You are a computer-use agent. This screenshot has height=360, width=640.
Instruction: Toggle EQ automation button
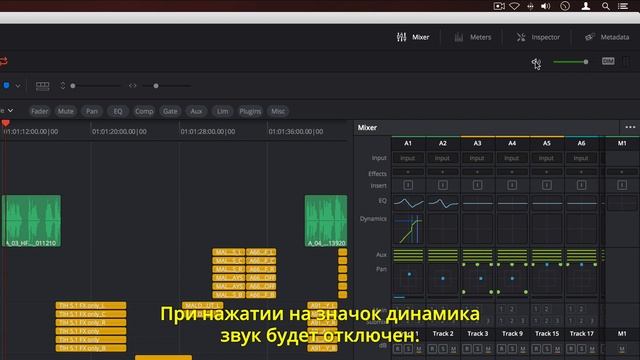(118, 111)
